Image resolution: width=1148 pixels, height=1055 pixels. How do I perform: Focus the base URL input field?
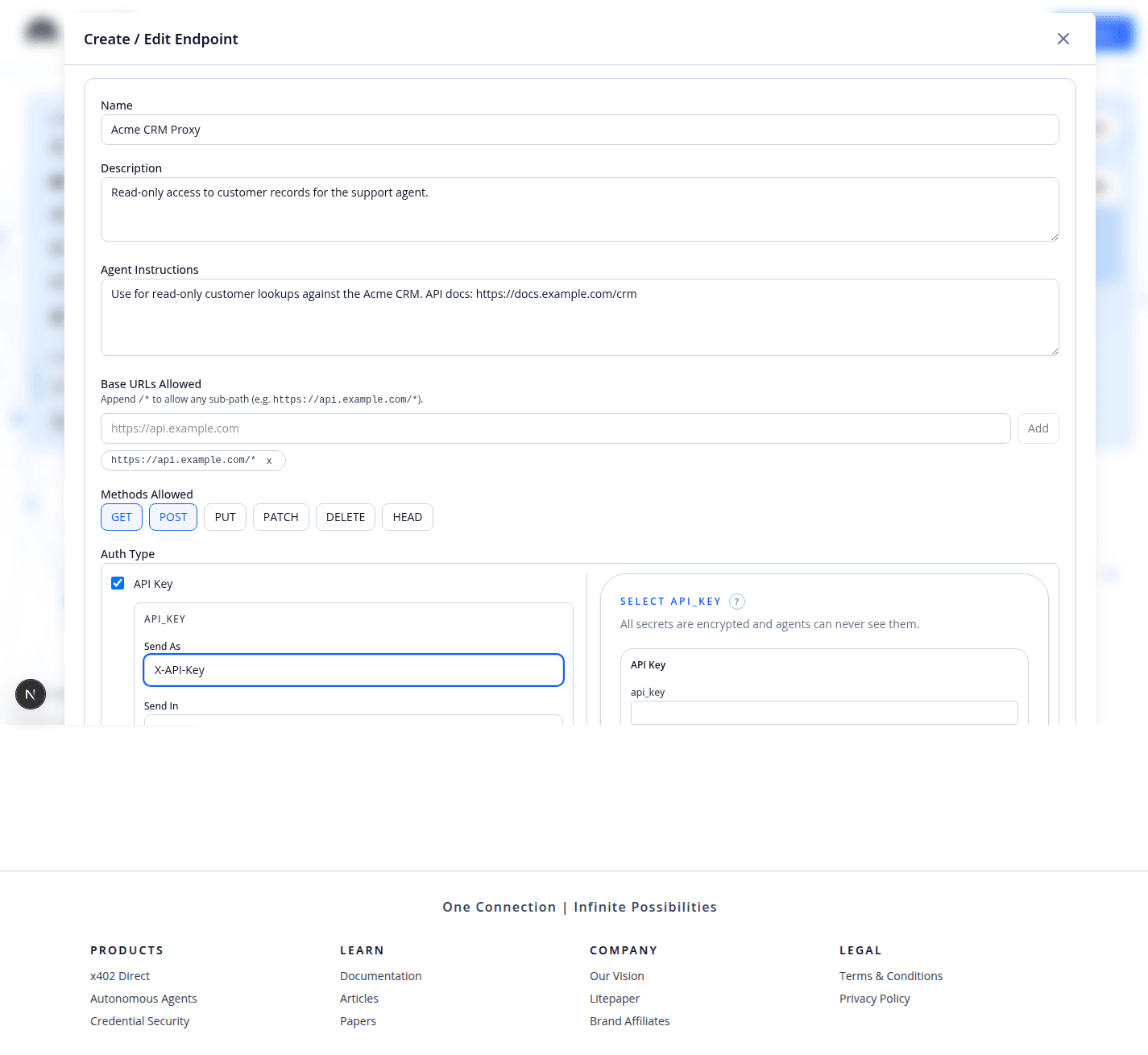(555, 428)
